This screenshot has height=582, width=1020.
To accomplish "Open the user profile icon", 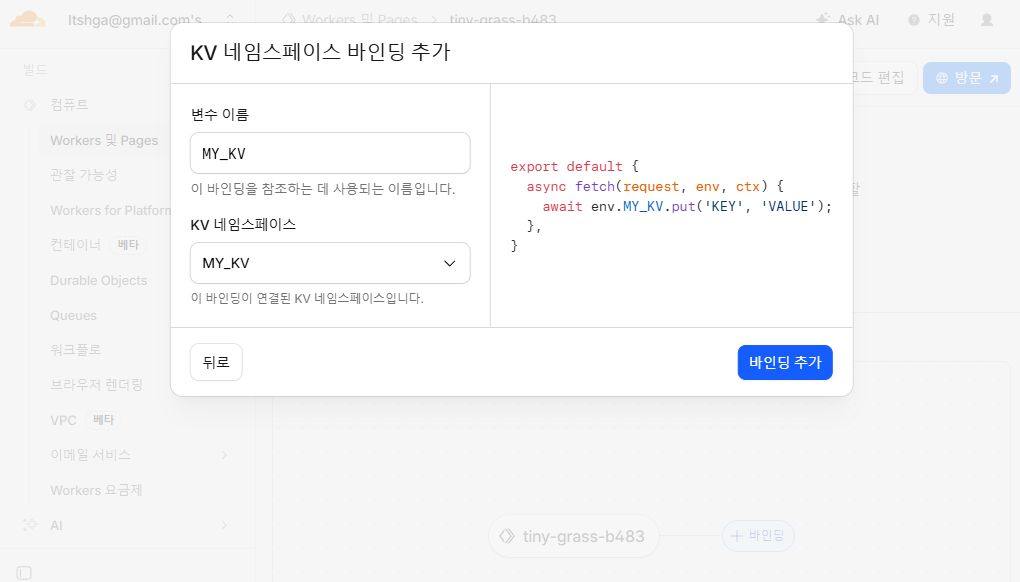I will tap(987, 20).
